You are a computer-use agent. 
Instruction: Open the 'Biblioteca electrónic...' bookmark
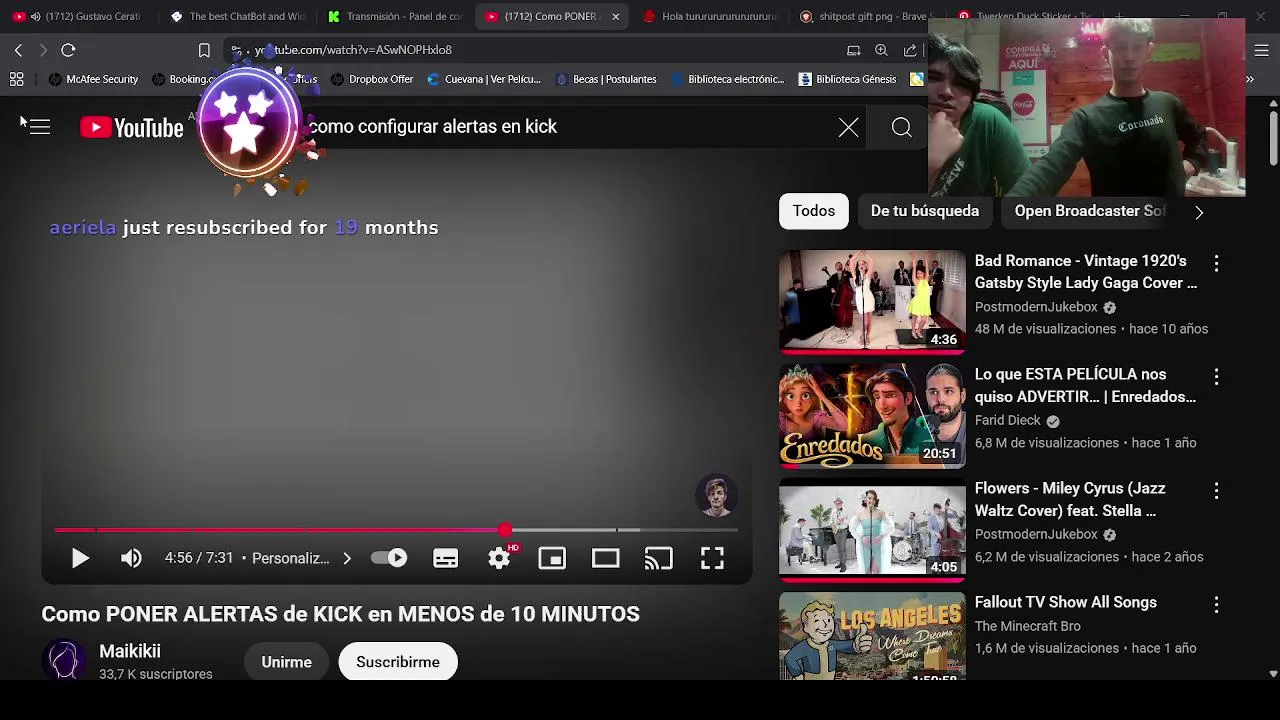coord(727,79)
